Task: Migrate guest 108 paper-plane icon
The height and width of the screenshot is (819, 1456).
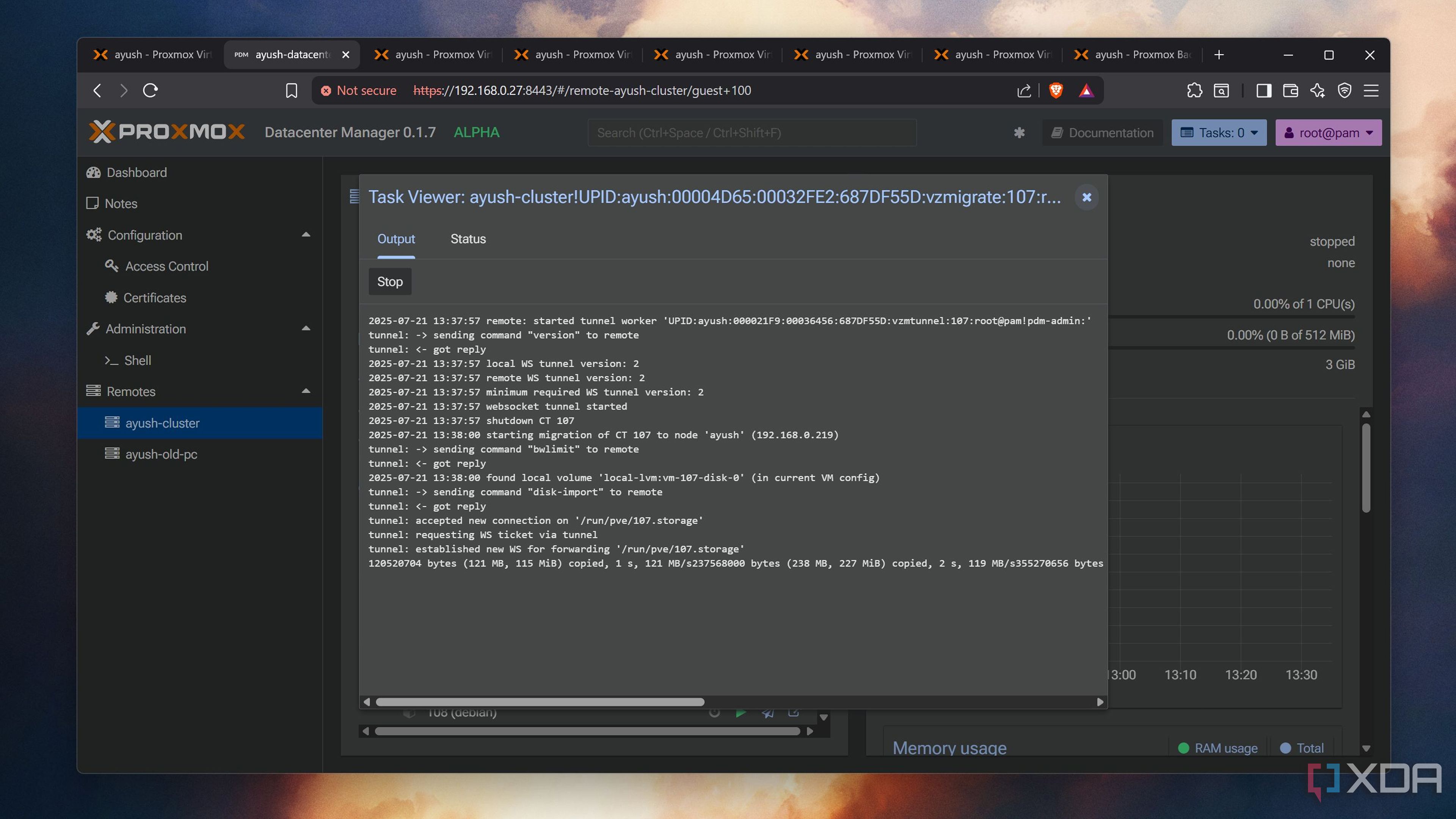Action: pos(767,714)
